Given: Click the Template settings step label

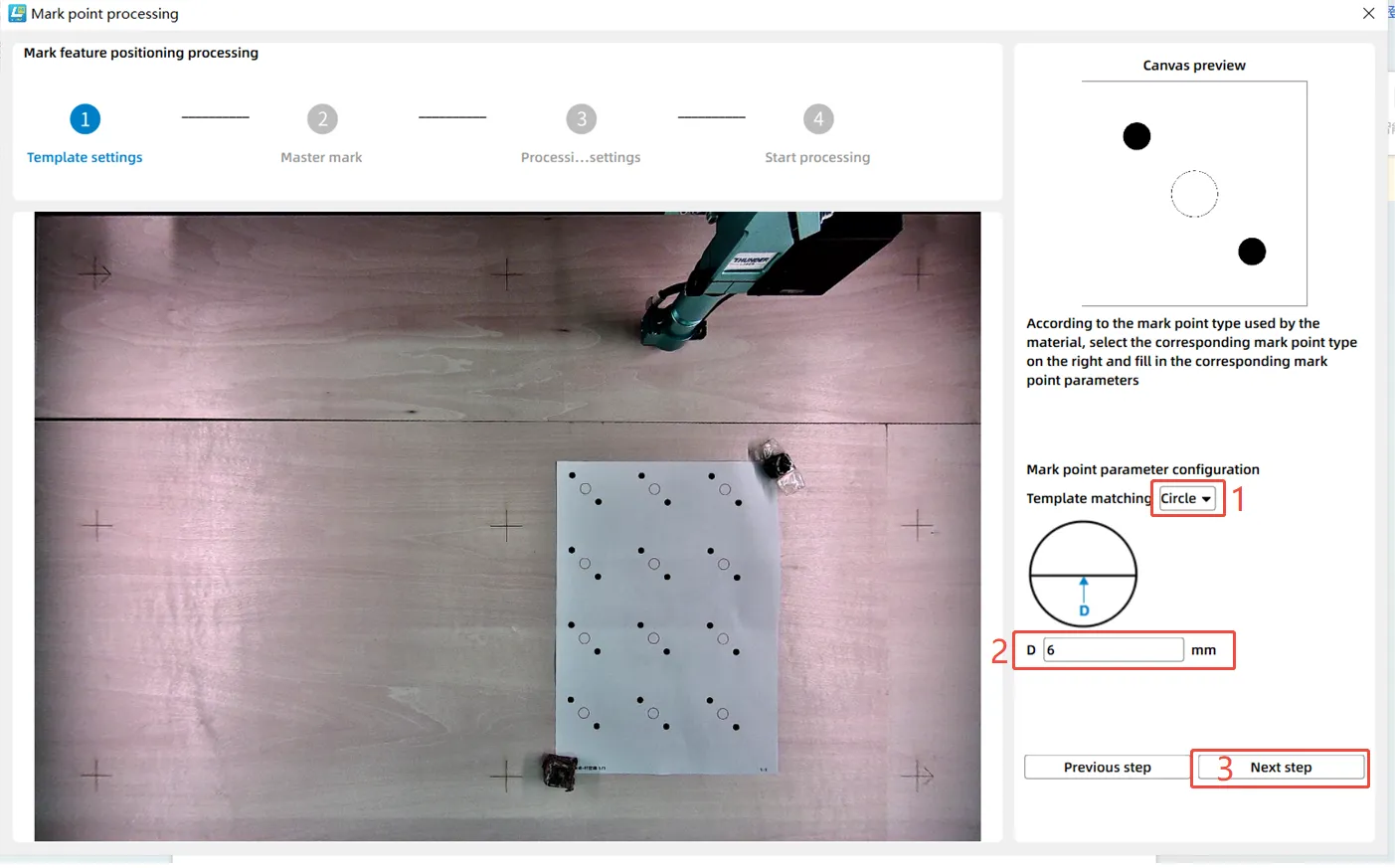Looking at the screenshot, I should pos(85,157).
